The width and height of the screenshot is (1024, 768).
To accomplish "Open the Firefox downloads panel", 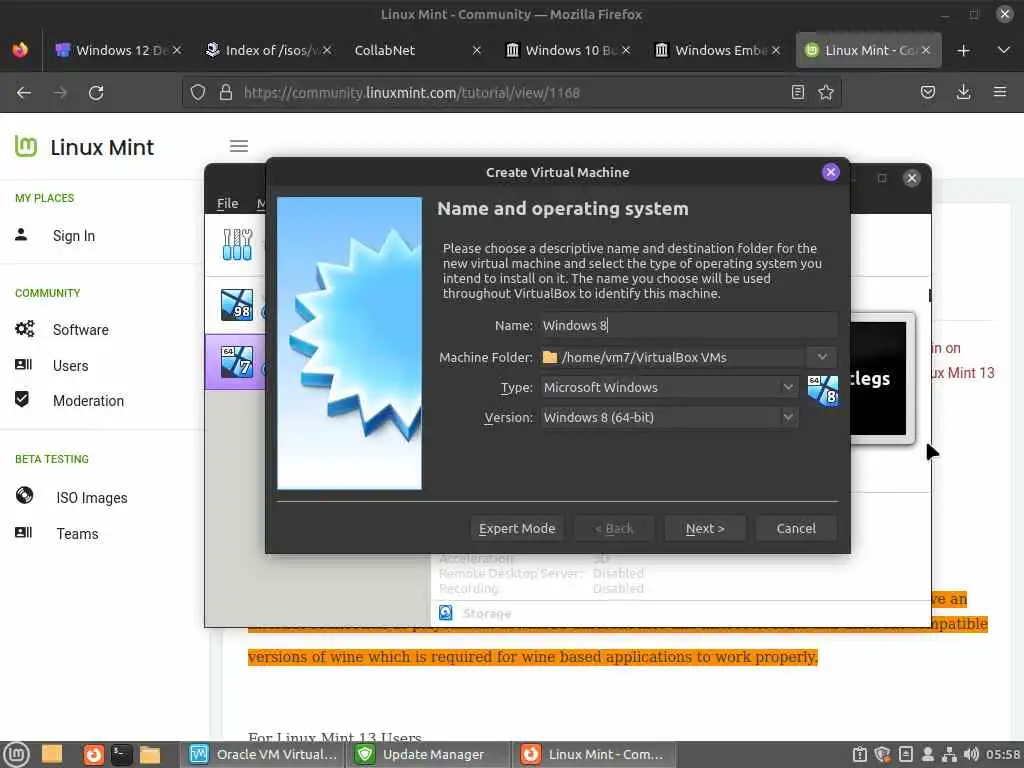I will [963, 93].
